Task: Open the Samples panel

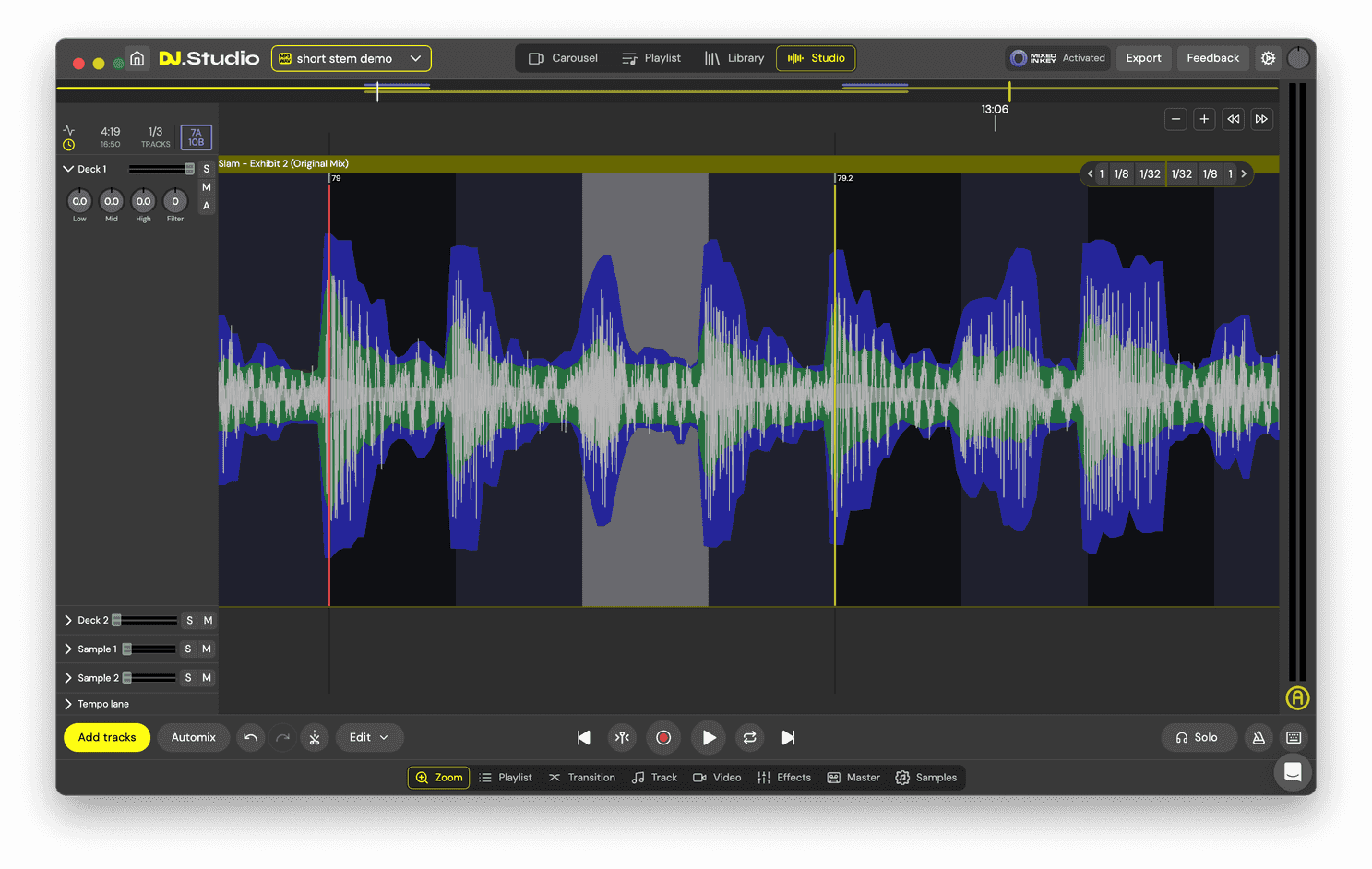Action: (927, 777)
